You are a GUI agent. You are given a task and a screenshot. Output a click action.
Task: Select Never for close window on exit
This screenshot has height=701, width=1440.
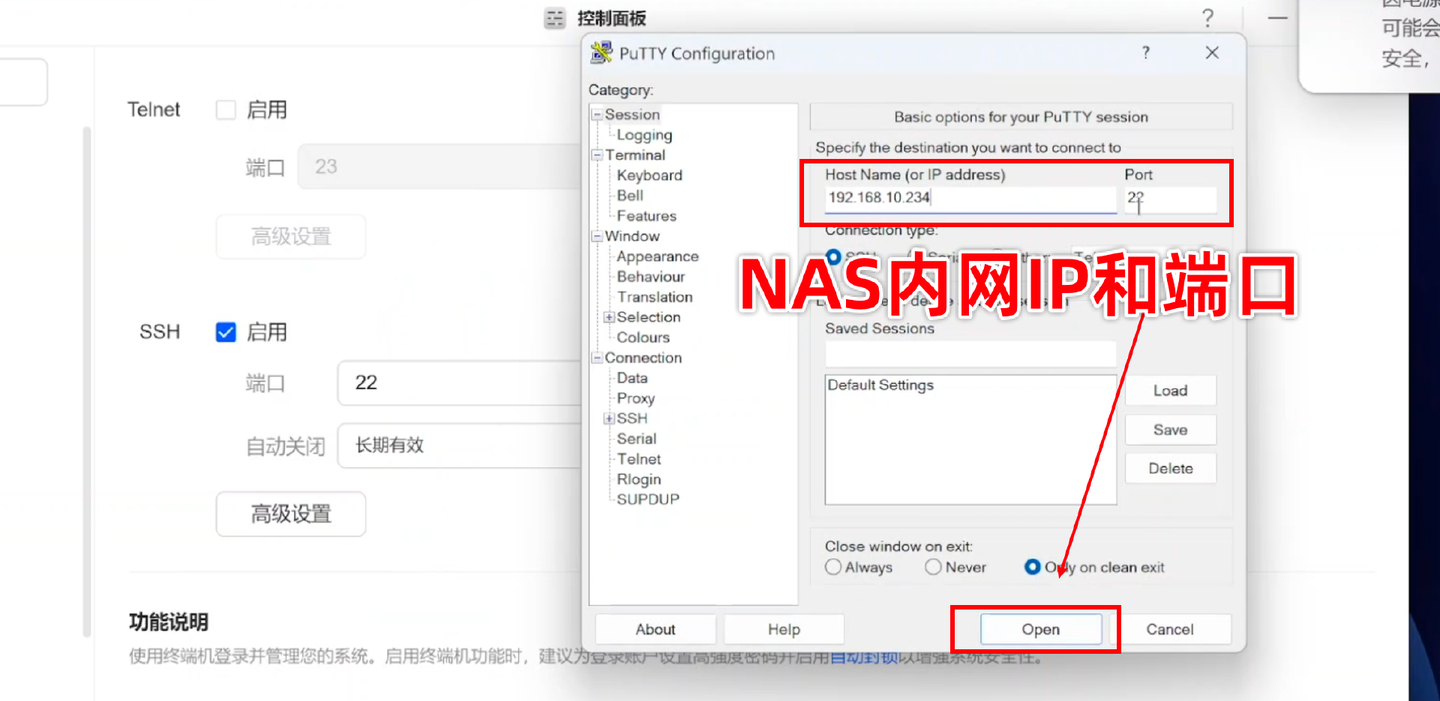click(x=933, y=567)
